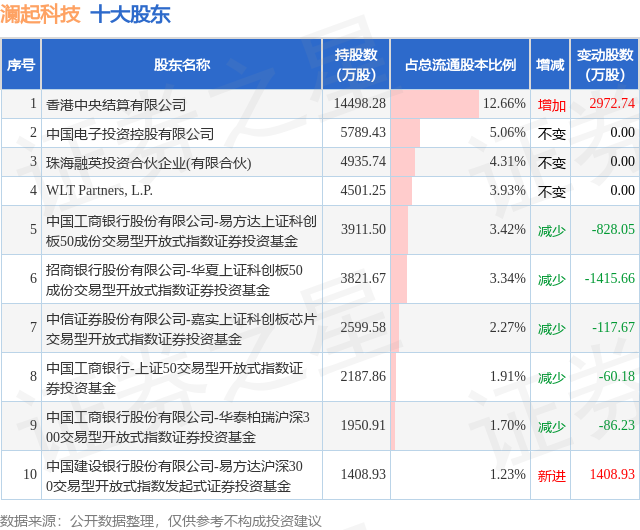This screenshot has height=530, width=640.
Task: Click holdings value 3911.50
Action: point(363,229)
